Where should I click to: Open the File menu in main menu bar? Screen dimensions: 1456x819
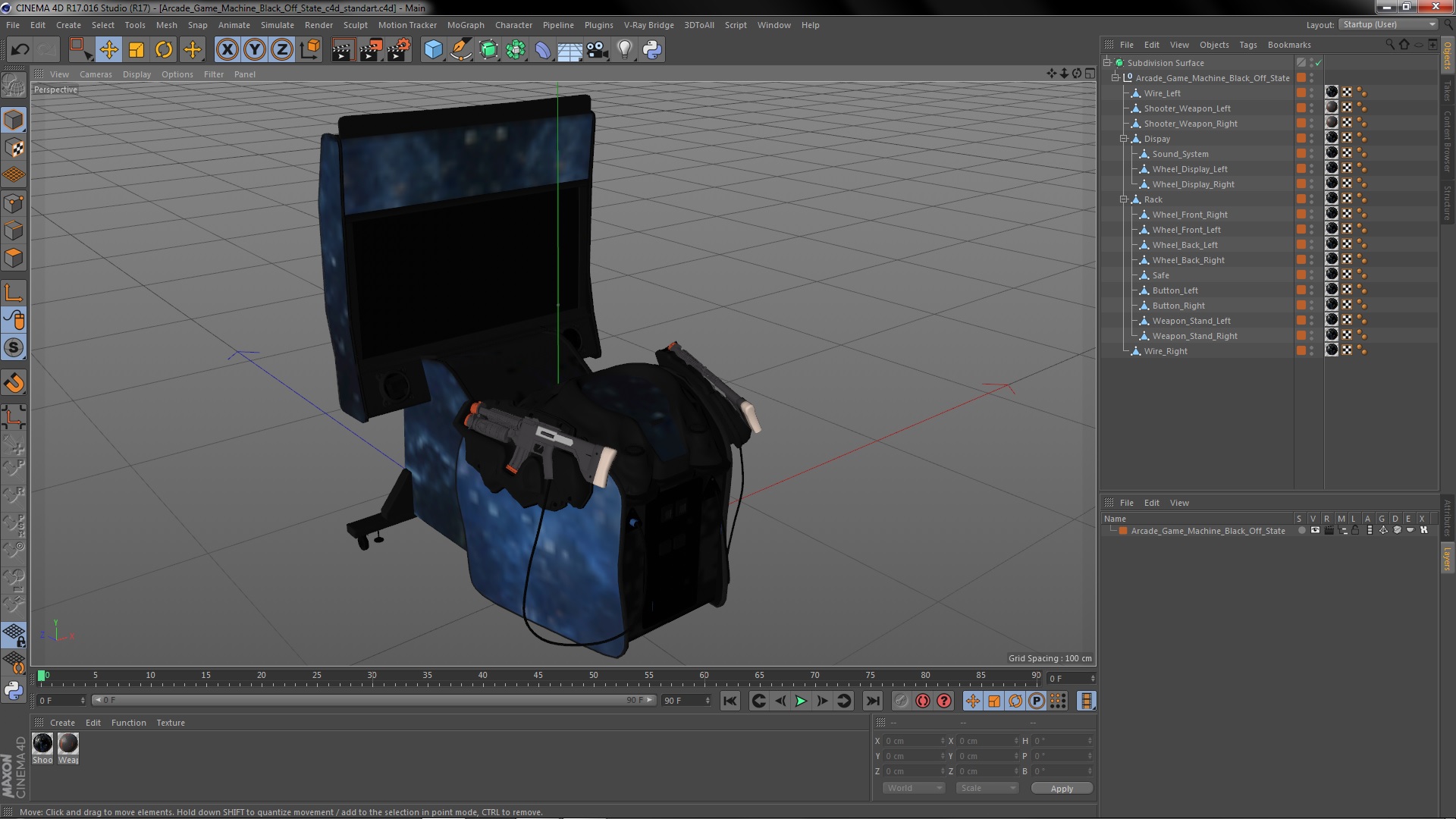pyautogui.click(x=13, y=25)
